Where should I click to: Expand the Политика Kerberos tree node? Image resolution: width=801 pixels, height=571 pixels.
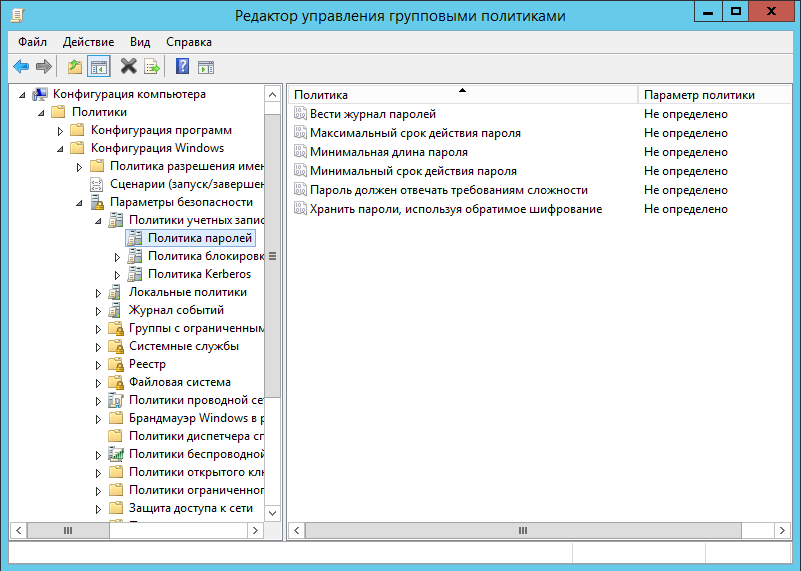(117, 275)
